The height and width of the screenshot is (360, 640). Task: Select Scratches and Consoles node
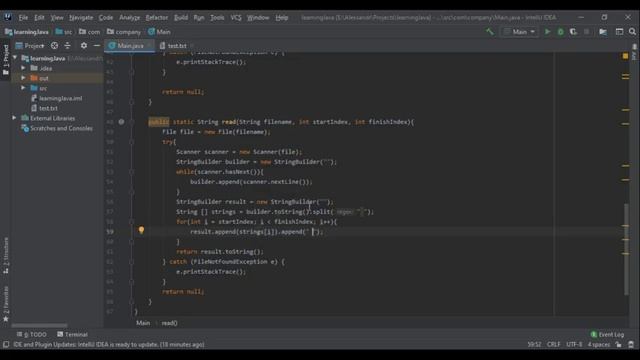click(x=57, y=128)
